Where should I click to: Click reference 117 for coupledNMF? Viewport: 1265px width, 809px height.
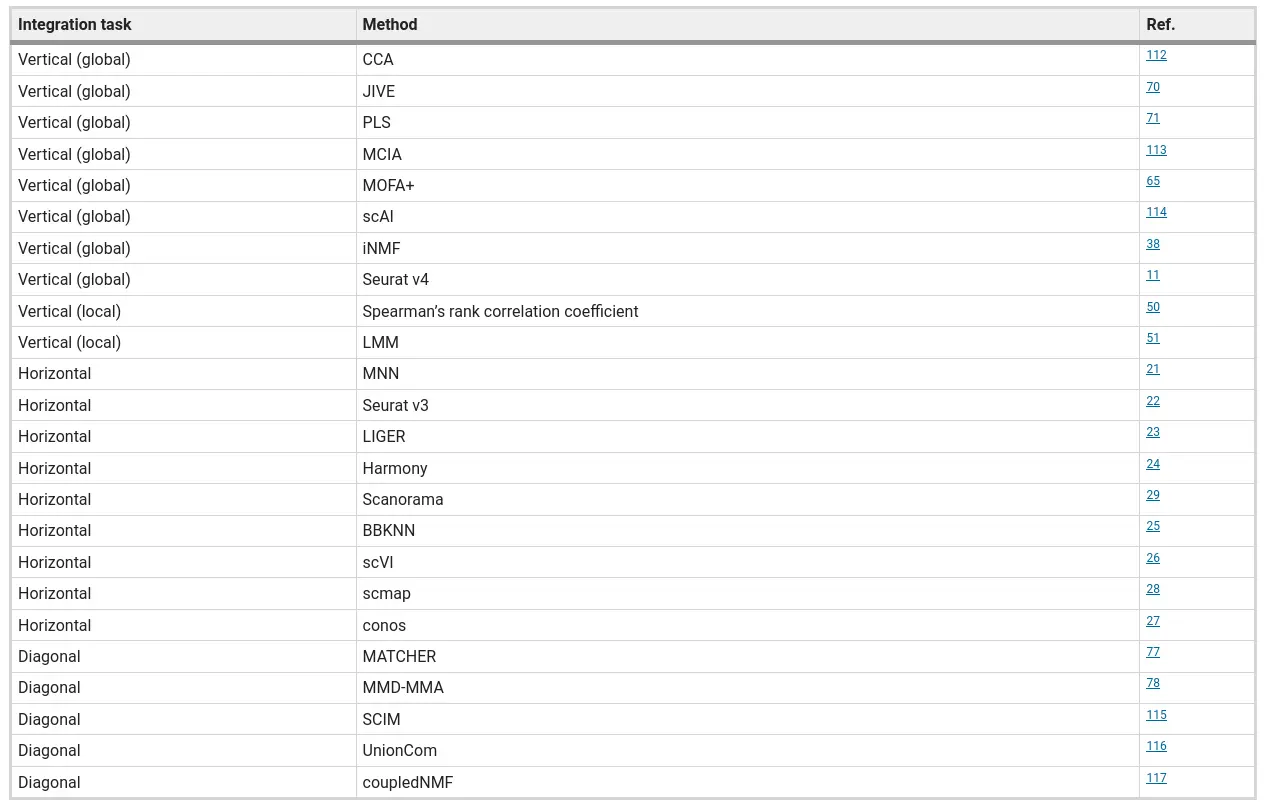click(x=1156, y=778)
